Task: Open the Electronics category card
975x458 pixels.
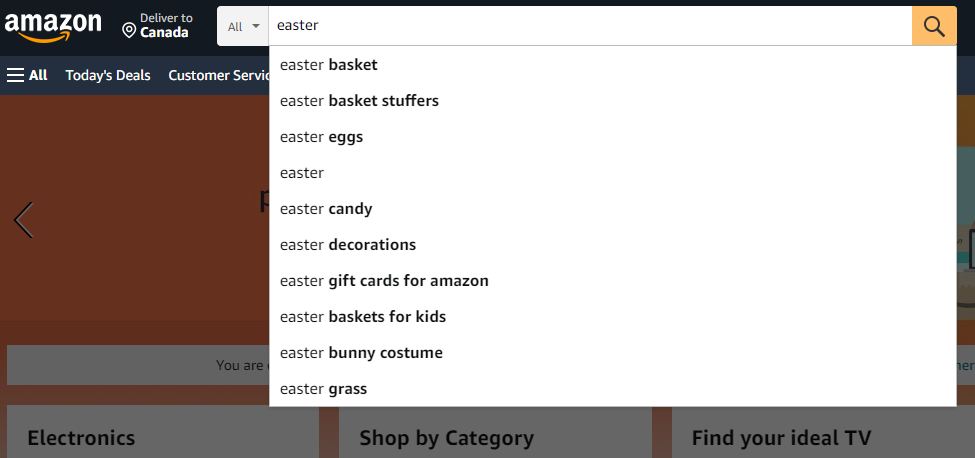Action: pos(163,432)
